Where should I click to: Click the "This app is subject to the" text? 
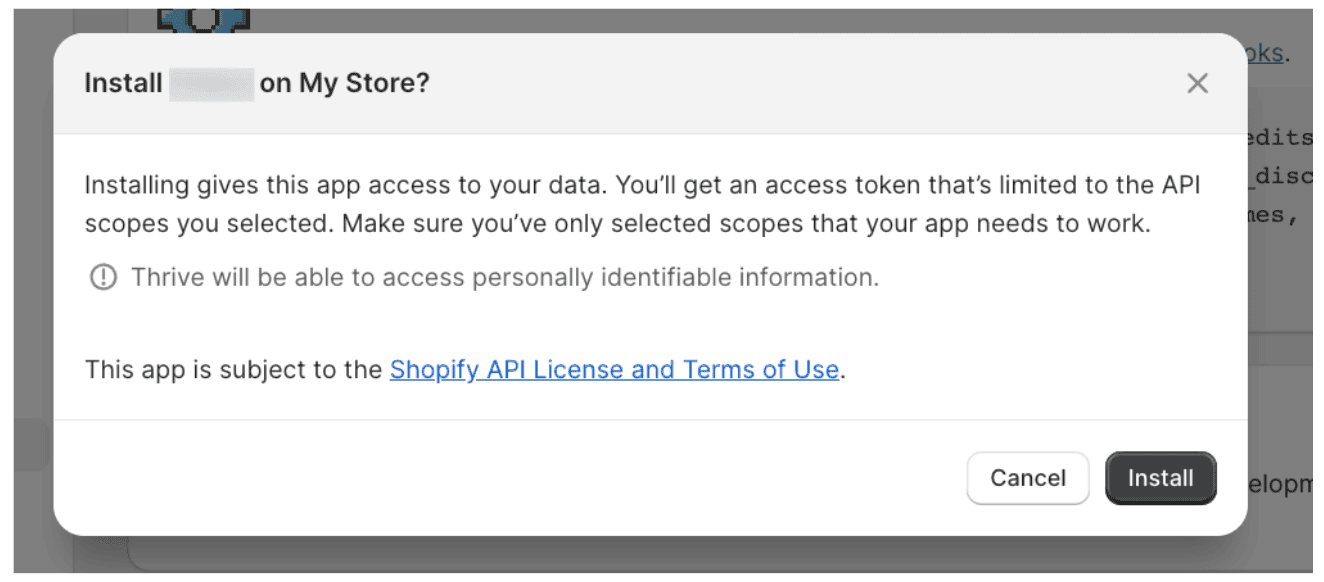click(235, 370)
